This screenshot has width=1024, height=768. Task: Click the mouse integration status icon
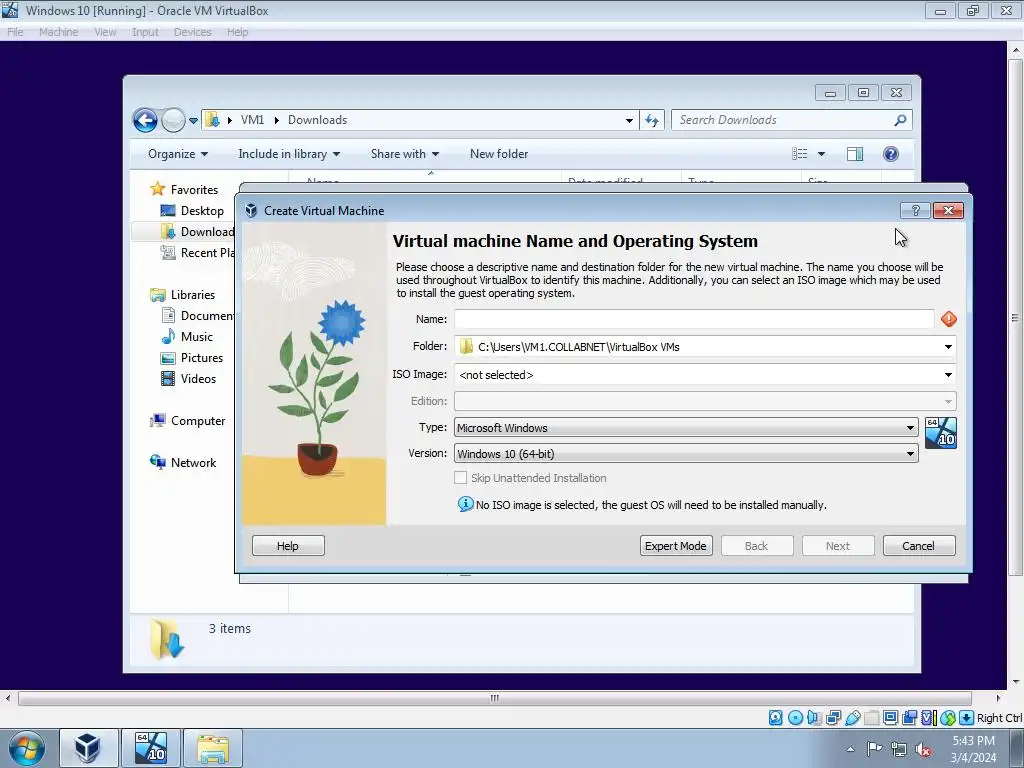pyautogui.click(x=948, y=718)
